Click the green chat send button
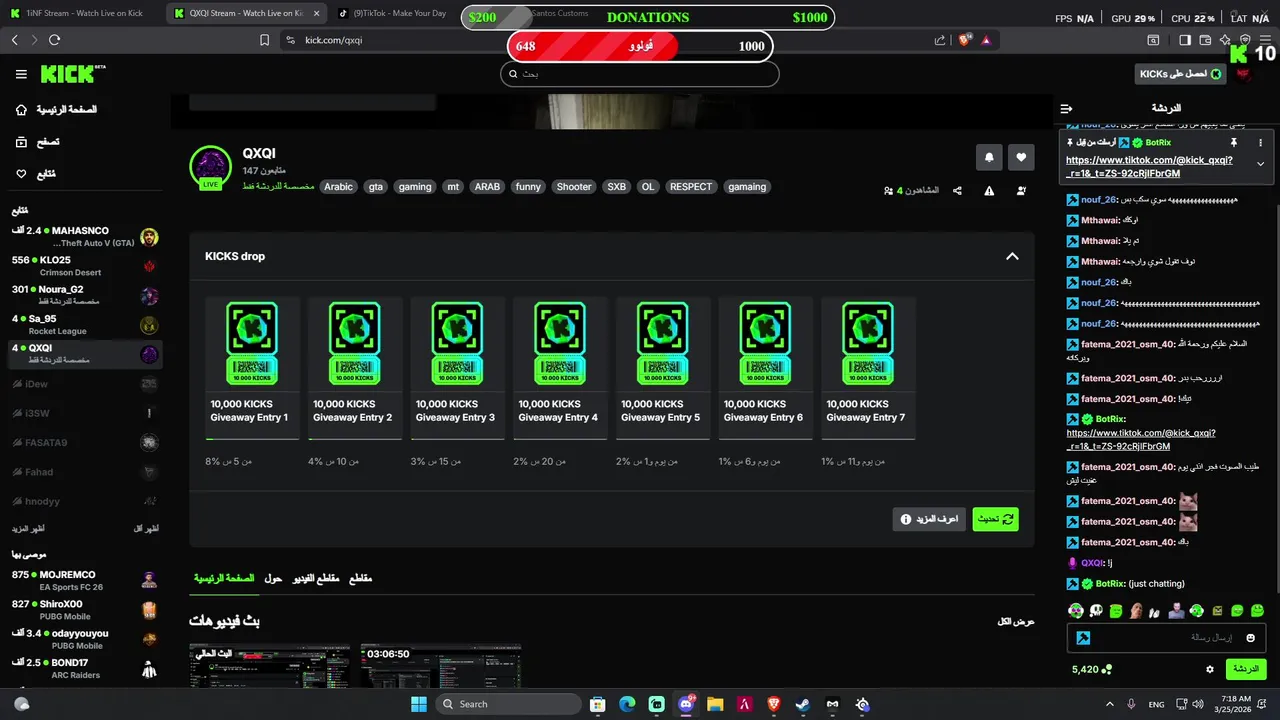The image size is (1280, 720). click(1246, 669)
